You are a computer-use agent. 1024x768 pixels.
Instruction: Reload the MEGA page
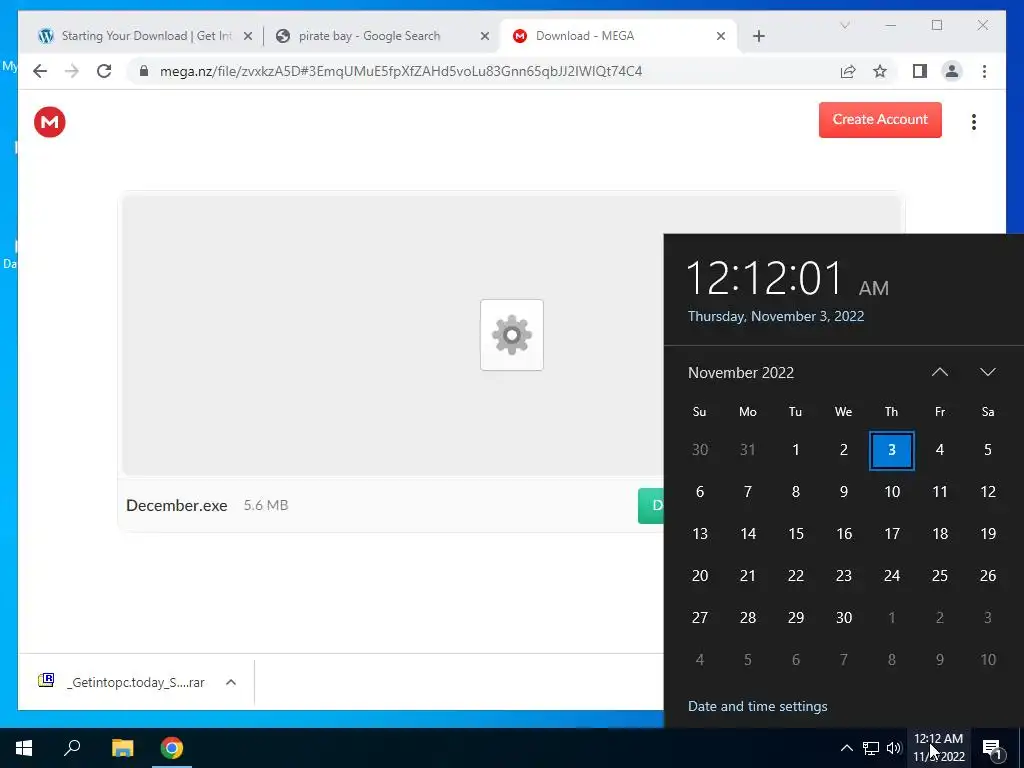(x=104, y=71)
